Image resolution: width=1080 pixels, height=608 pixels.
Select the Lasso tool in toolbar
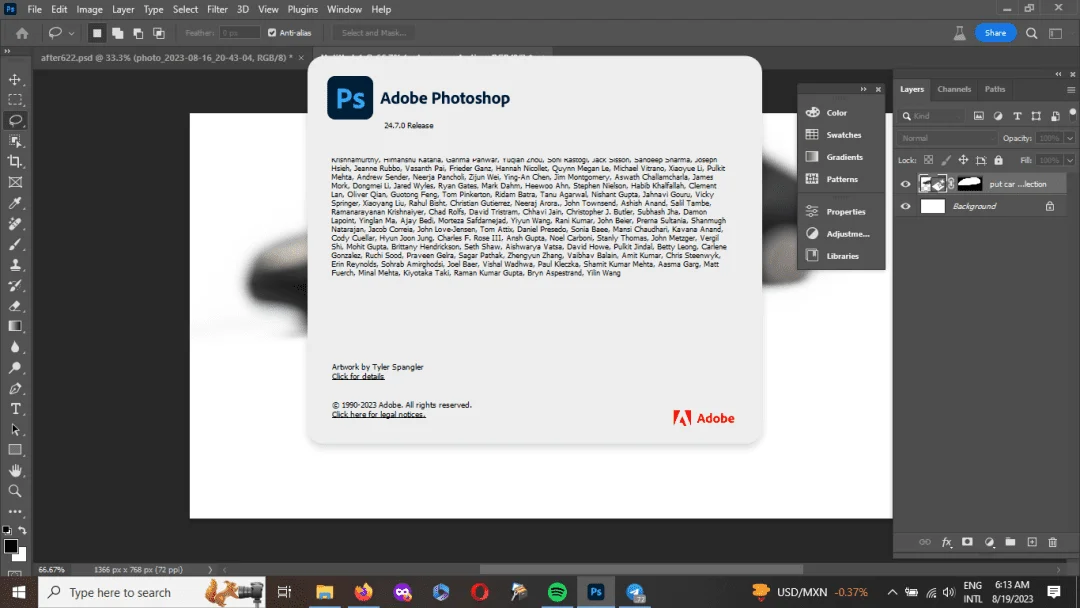click(x=15, y=120)
